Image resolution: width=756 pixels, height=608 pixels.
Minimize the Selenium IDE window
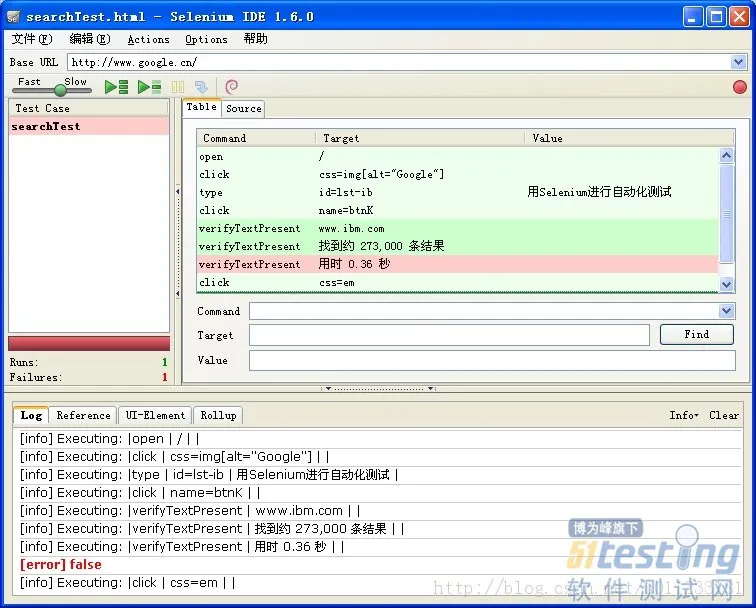(x=693, y=17)
